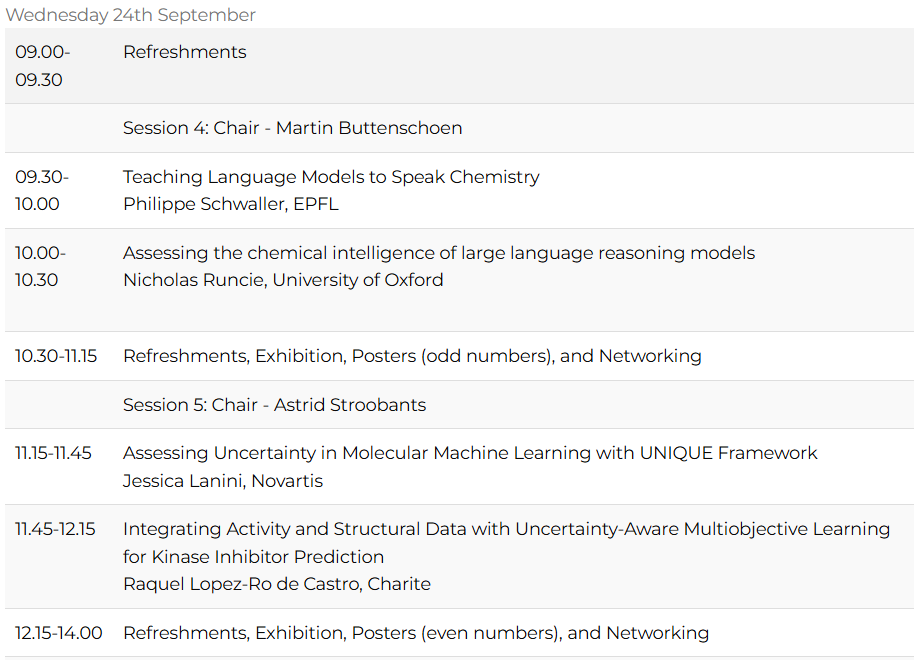Viewport: 921px width, 660px height.
Task: Open Assessing Uncertainty with UNIQUE Framework talk
Action: pos(470,453)
